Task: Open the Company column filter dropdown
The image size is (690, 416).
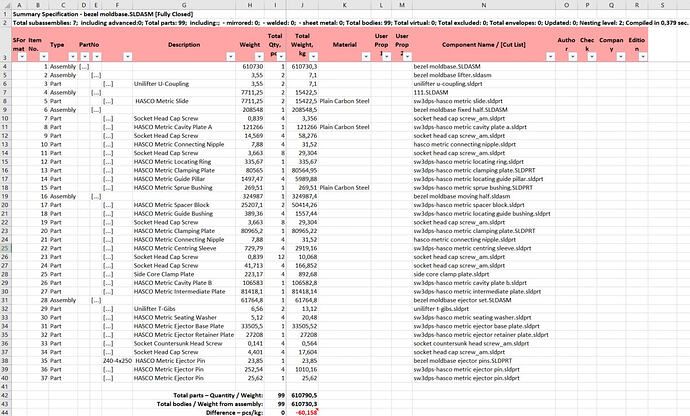Action: [x=621, y=57]
